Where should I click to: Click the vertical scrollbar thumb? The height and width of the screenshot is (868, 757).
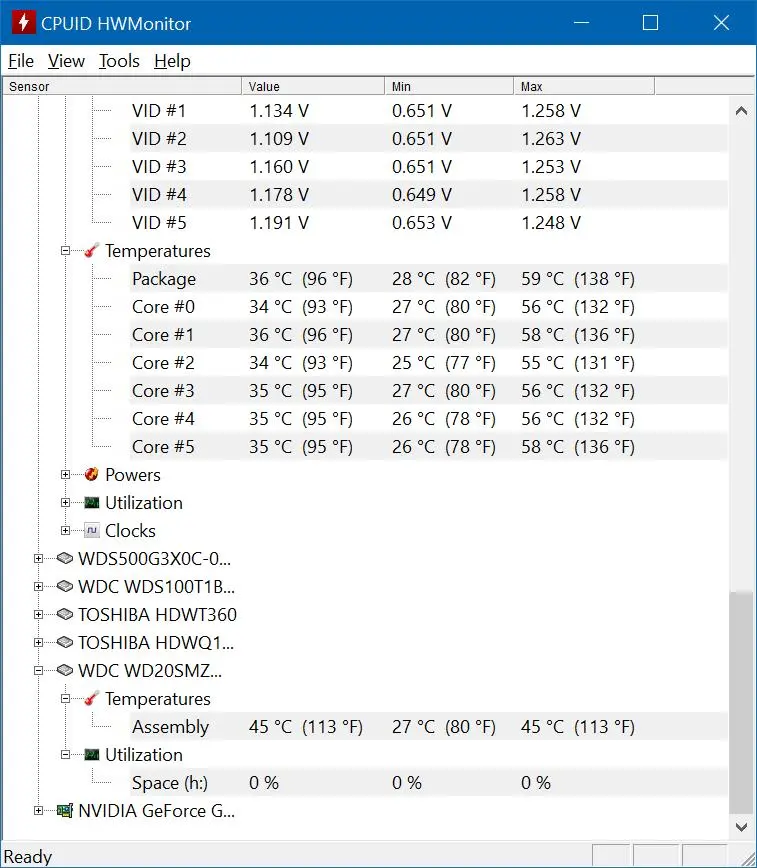(x=741, y=702)
